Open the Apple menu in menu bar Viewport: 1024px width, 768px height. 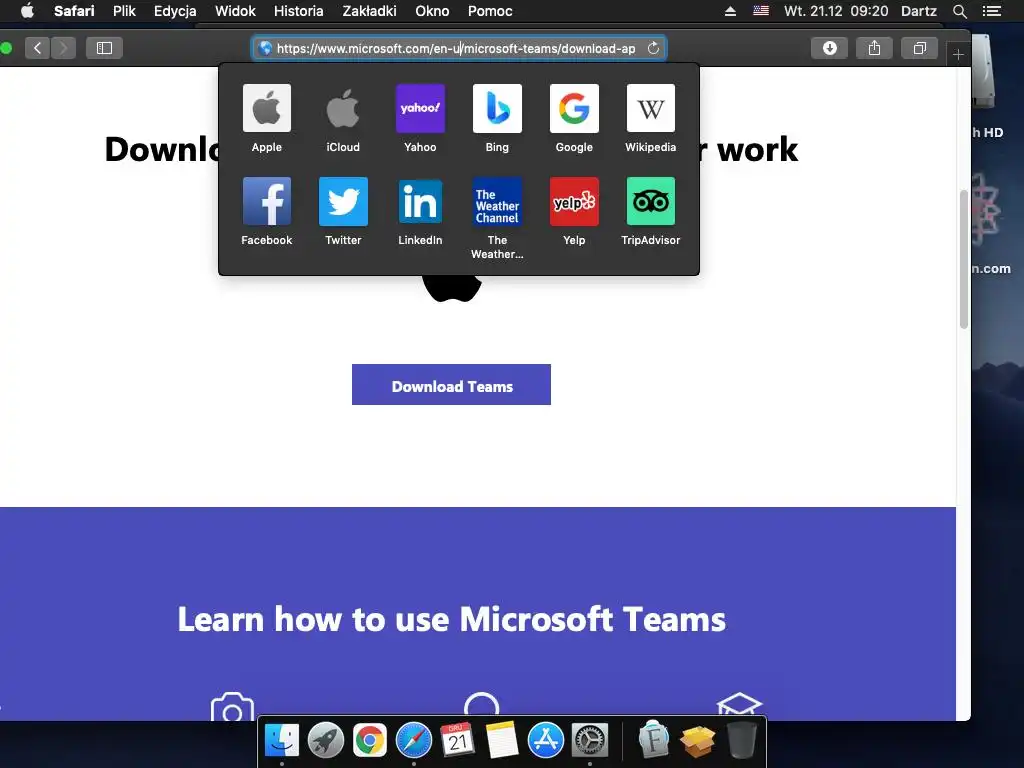pos(27,11)
